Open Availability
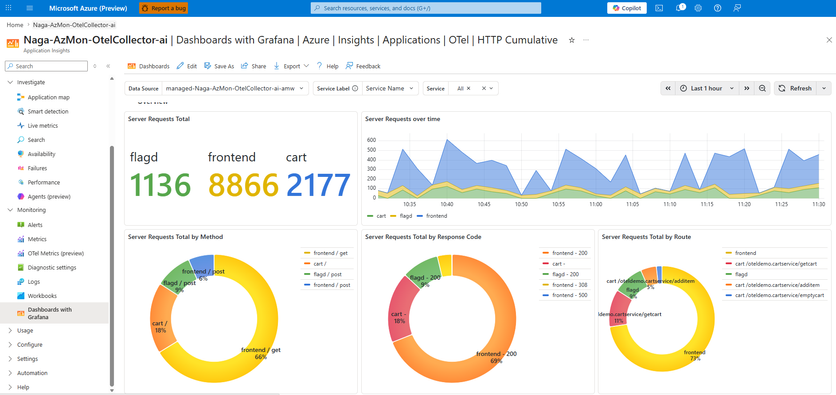 point(42,154)
